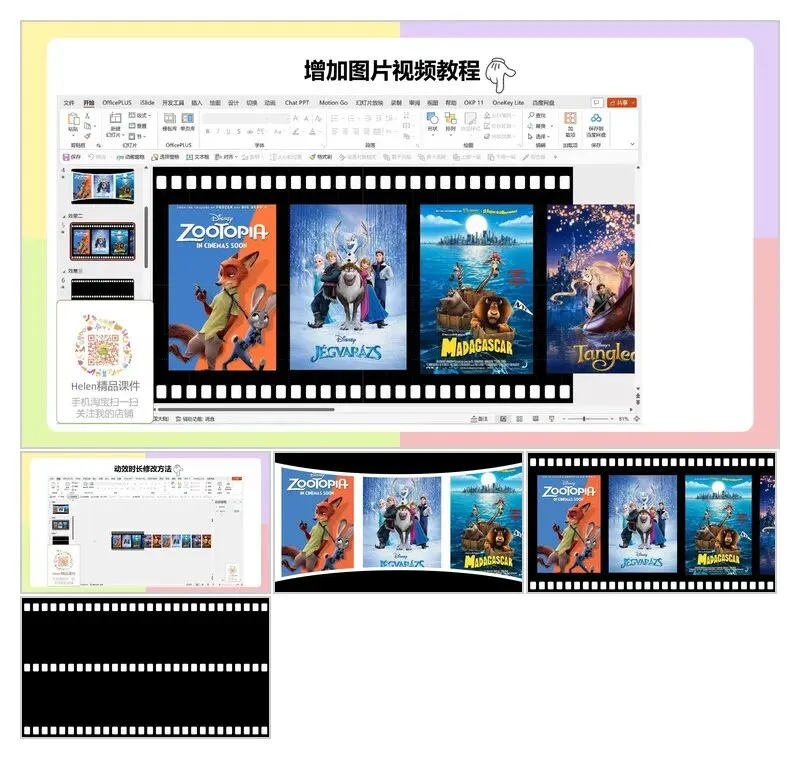Click the Notes button in status bar
The image size is (800, 759).
479,419
